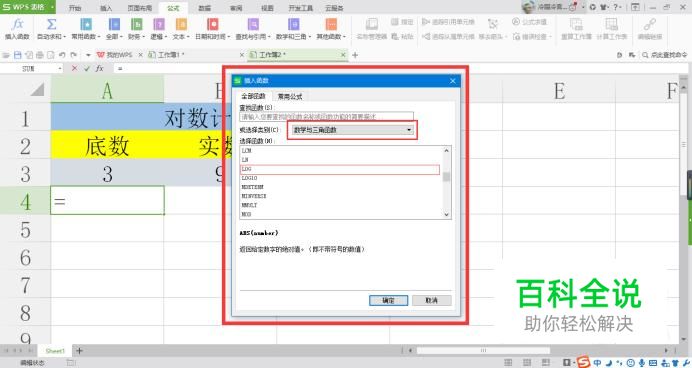Viewport: 692px width, 368px height.
Task: Click the save icon in quick toolbar
Action: (18, 55)
